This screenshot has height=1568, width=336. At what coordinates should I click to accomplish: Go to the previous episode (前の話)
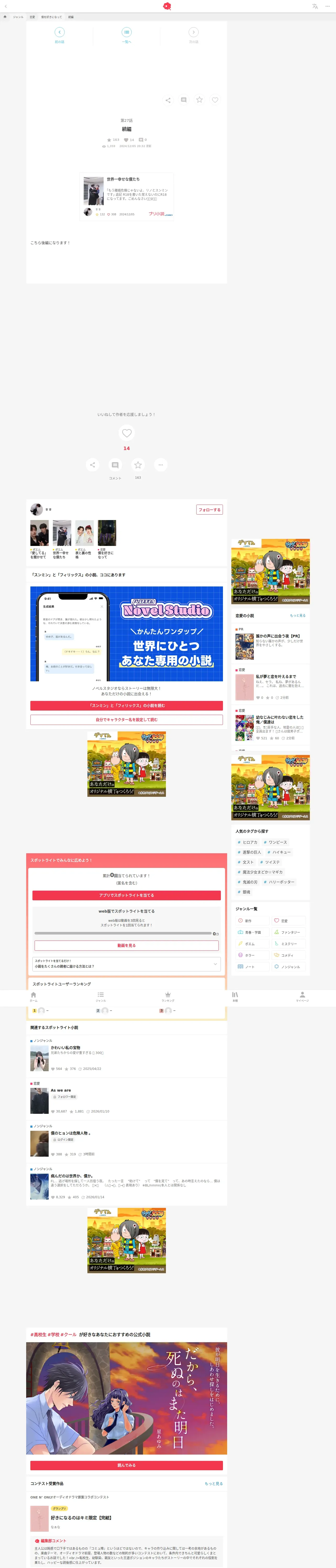tap(59, 35)
